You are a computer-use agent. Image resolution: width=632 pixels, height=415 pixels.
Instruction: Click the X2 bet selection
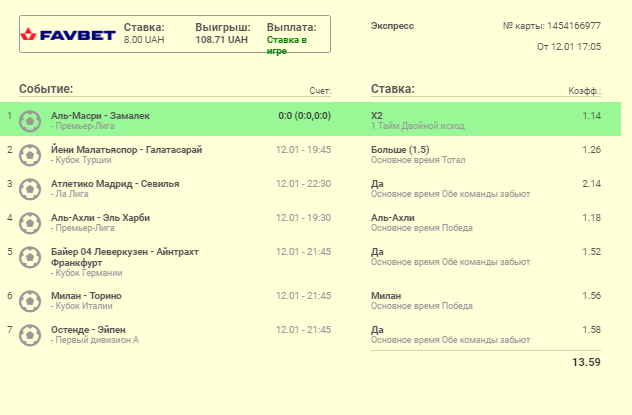click(377, 116)
